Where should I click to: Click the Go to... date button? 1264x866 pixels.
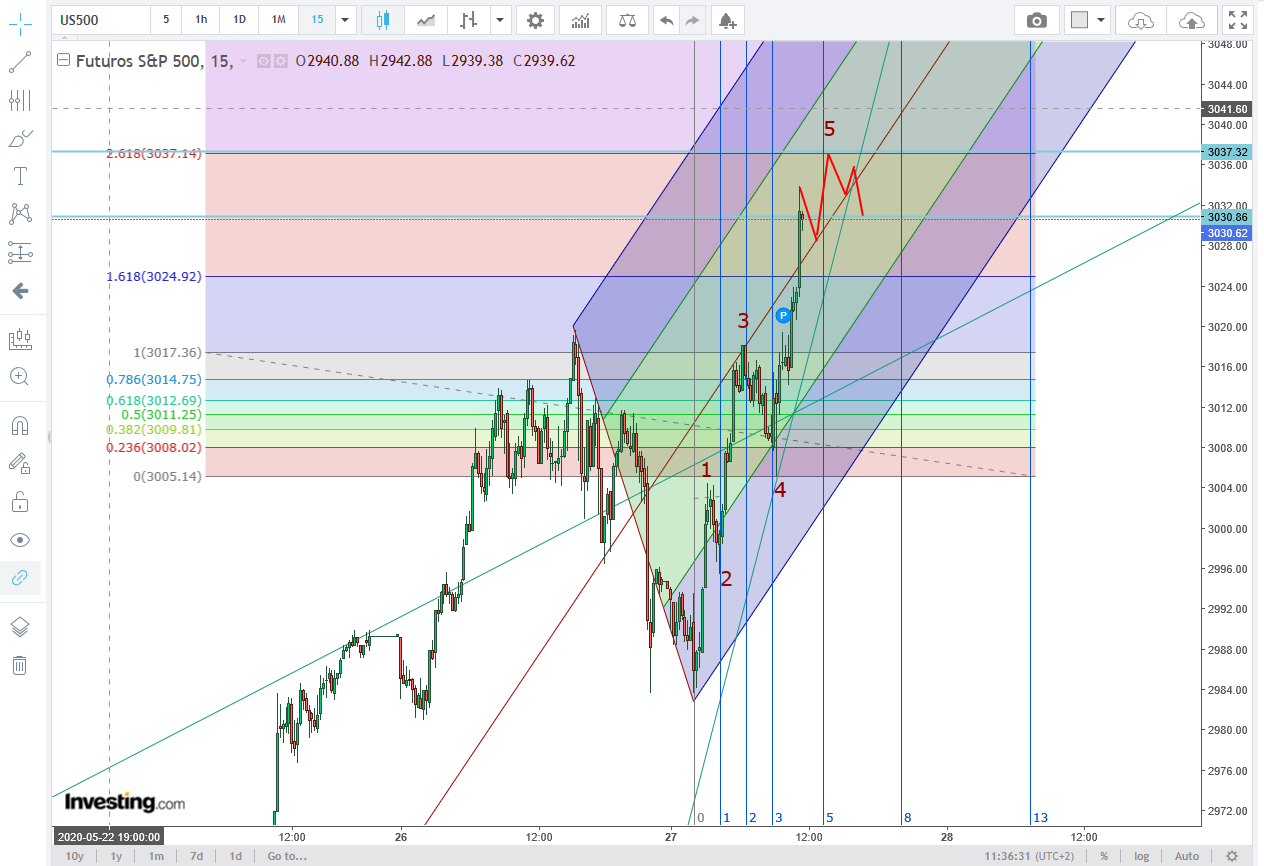coord(287,856)
